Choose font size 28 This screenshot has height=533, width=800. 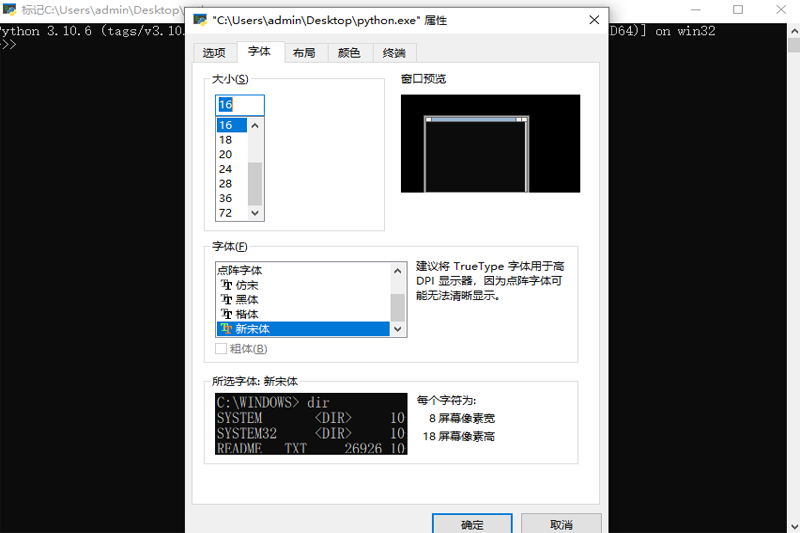pos(232,184)
